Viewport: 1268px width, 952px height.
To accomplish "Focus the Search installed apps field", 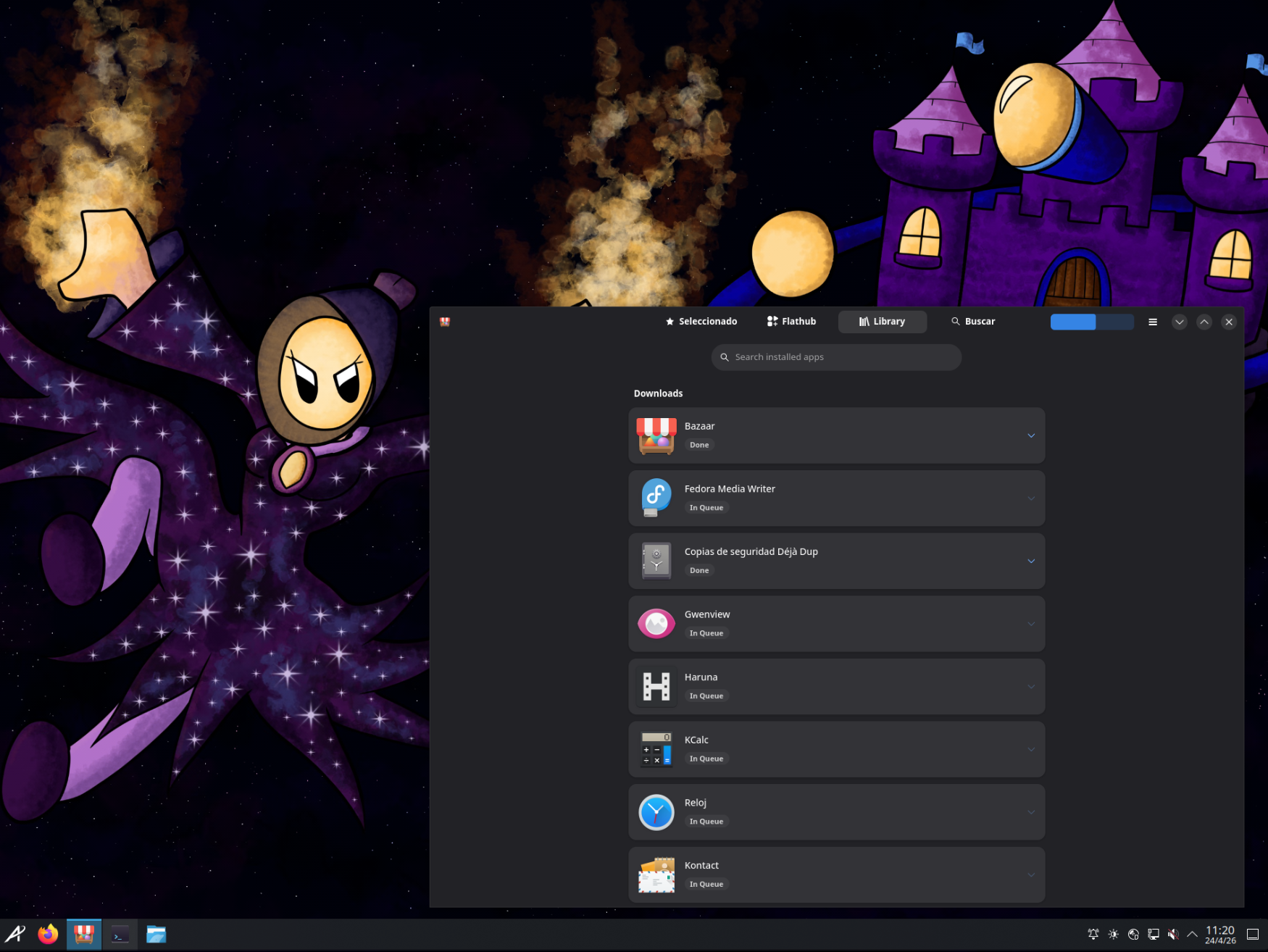I will click(x=836, y=357).
